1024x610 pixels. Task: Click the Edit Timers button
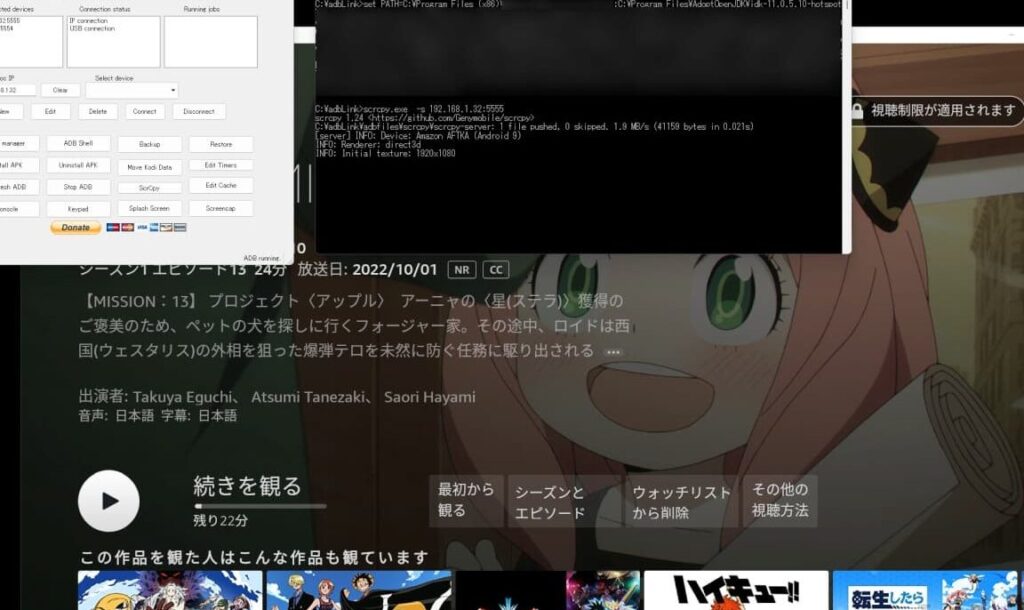221,165
